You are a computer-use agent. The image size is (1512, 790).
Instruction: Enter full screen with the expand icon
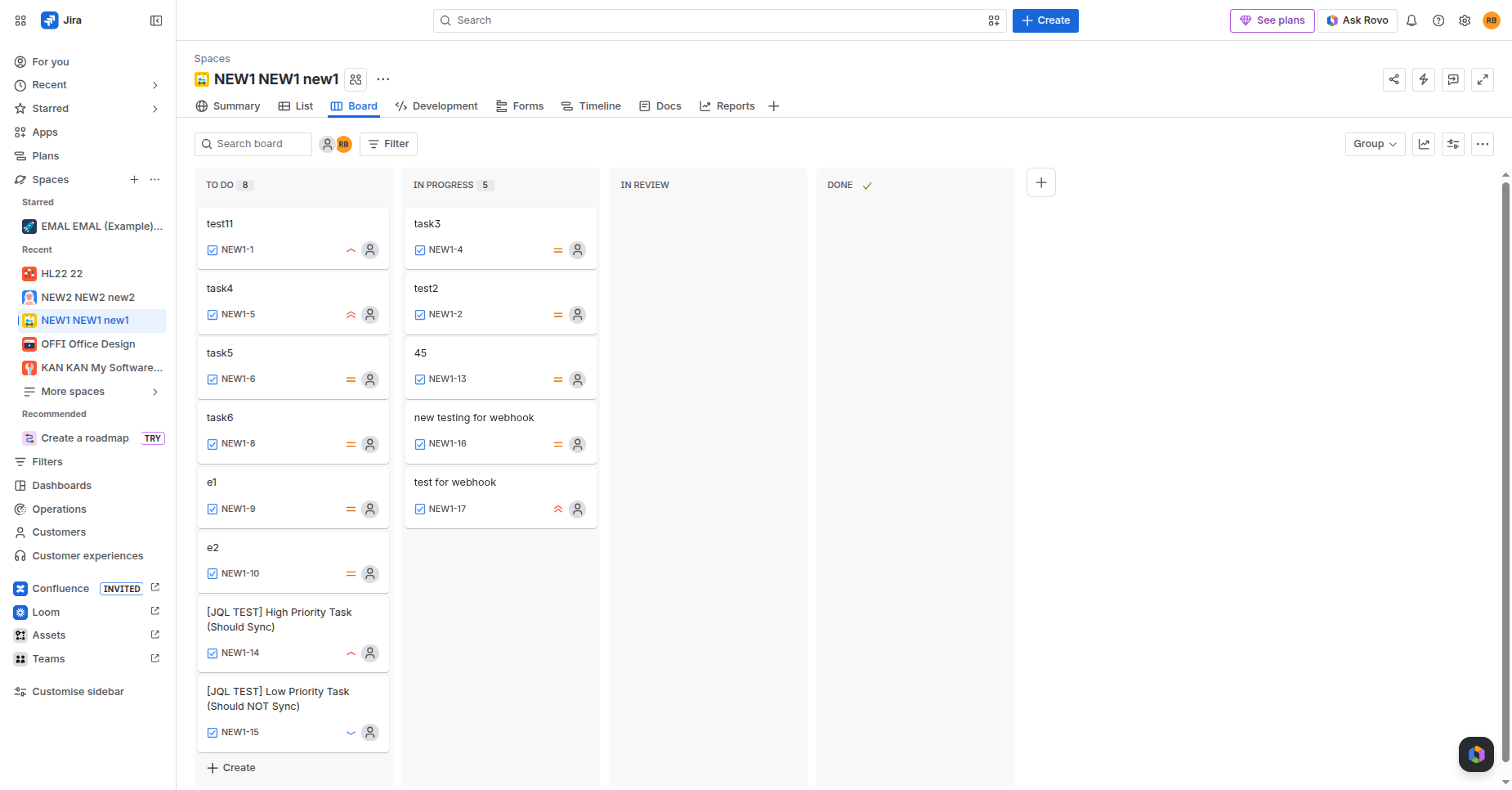(x=1483, y=79)
